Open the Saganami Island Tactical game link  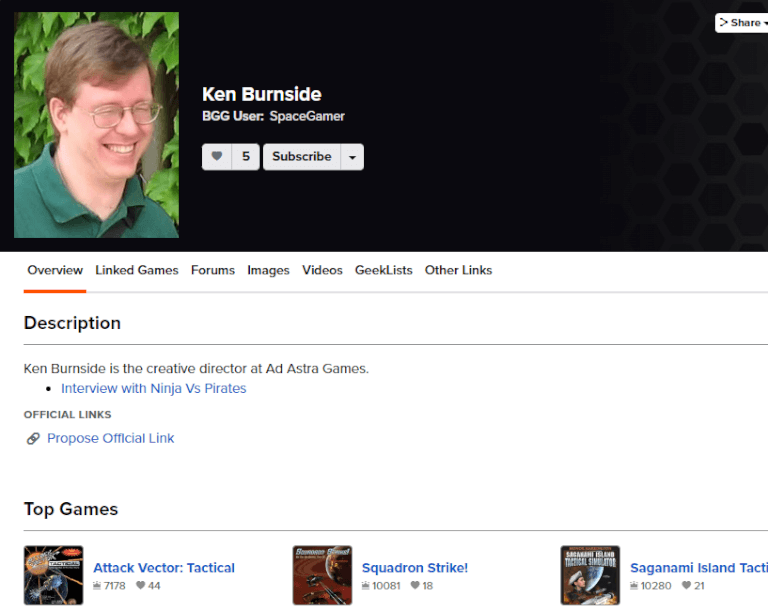[x=698, y=568]
